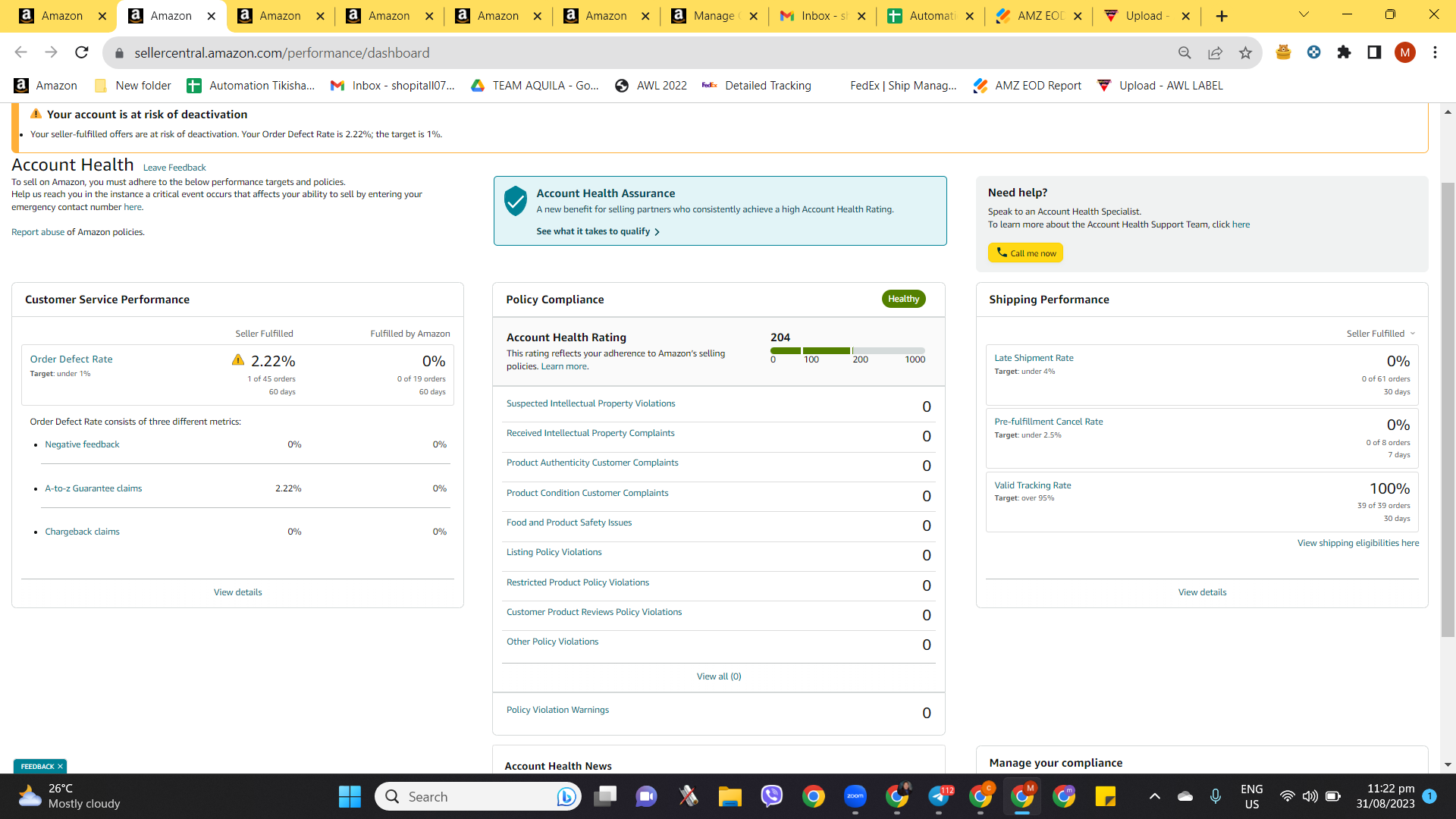Open the Order Defect Rate link
Viewport: 1456px width, 819px height.
click(71, 359)
